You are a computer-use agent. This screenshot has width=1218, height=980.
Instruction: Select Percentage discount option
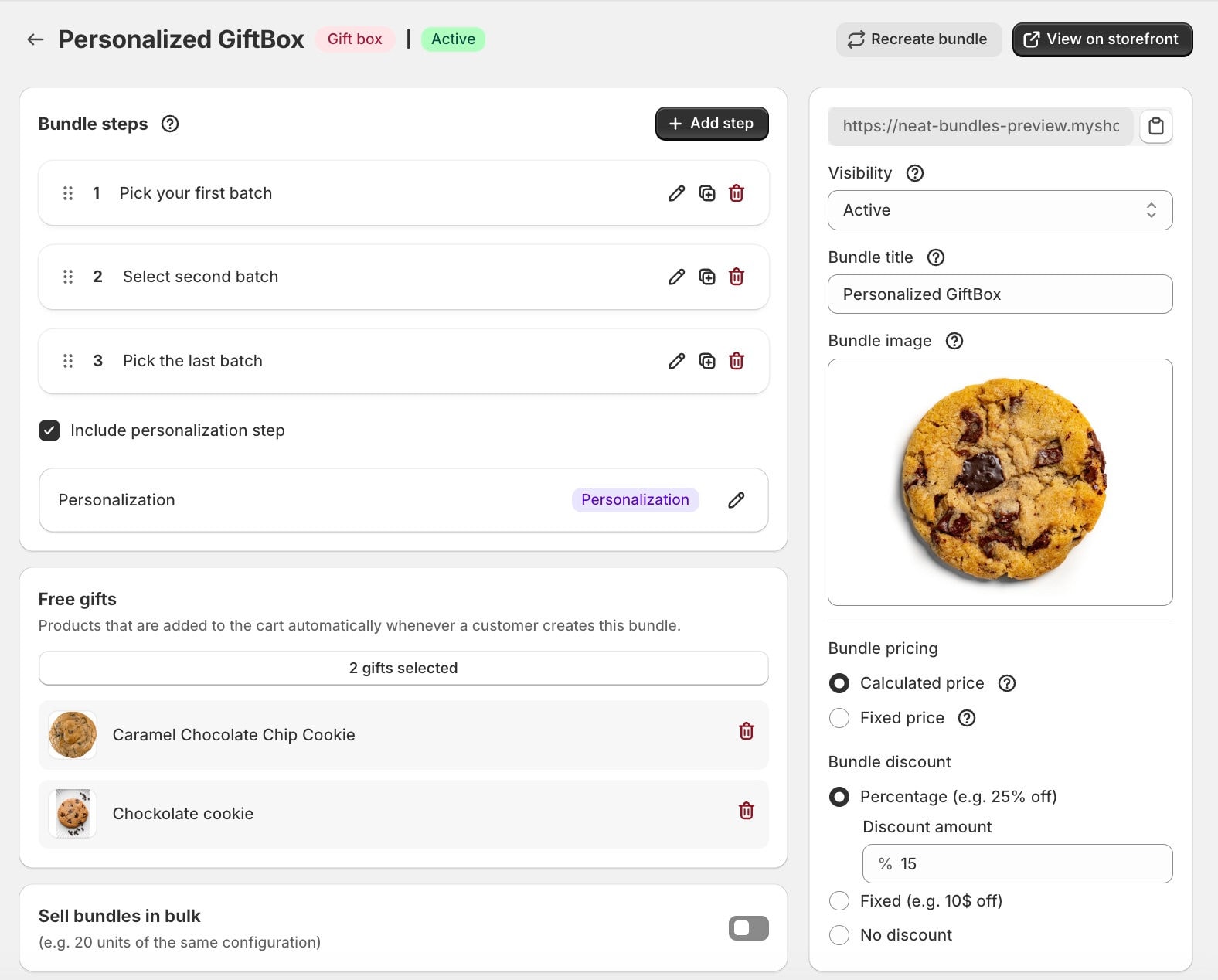[839, 797]
